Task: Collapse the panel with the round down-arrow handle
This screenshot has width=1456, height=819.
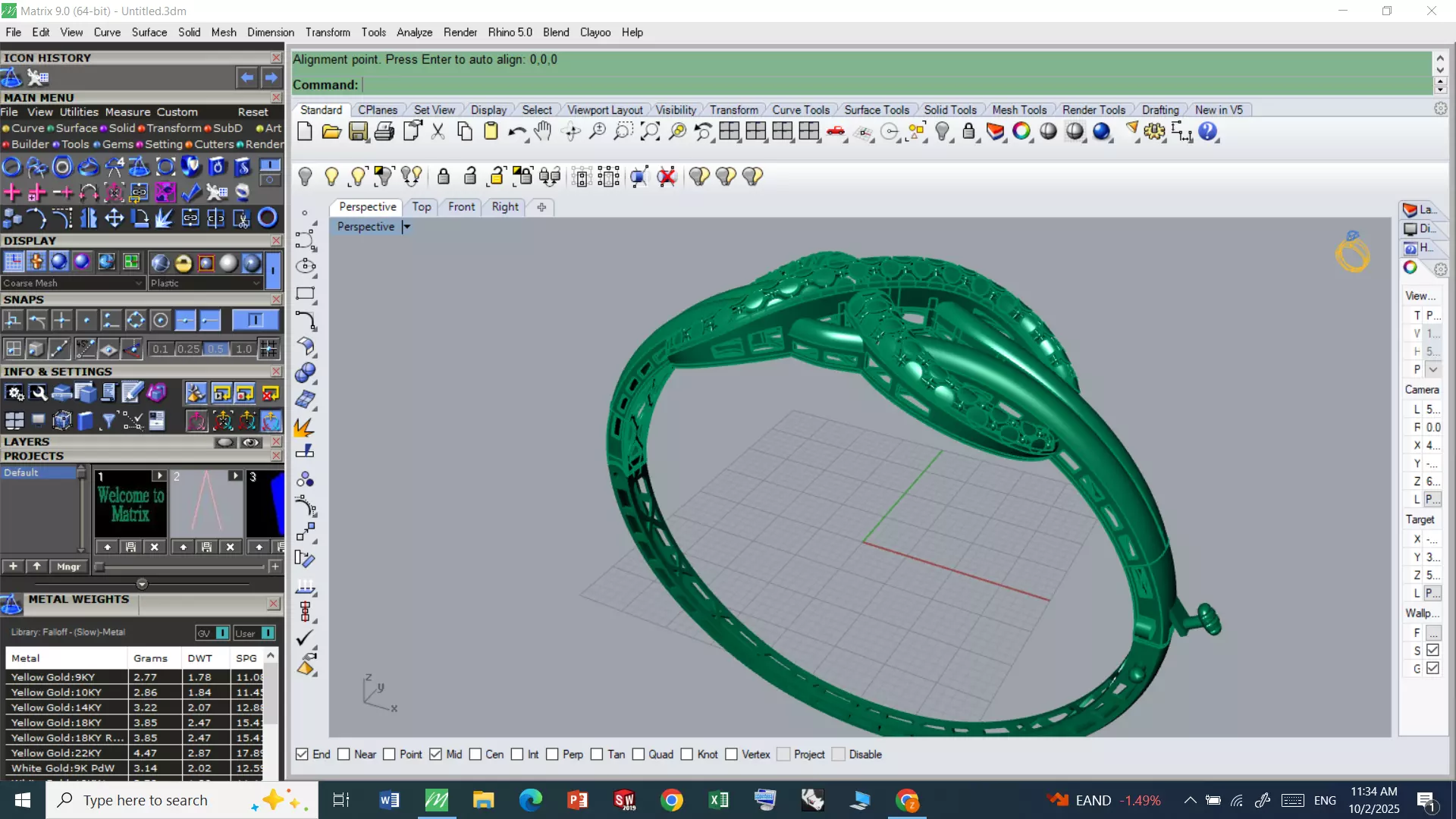Action: (142, 584)
